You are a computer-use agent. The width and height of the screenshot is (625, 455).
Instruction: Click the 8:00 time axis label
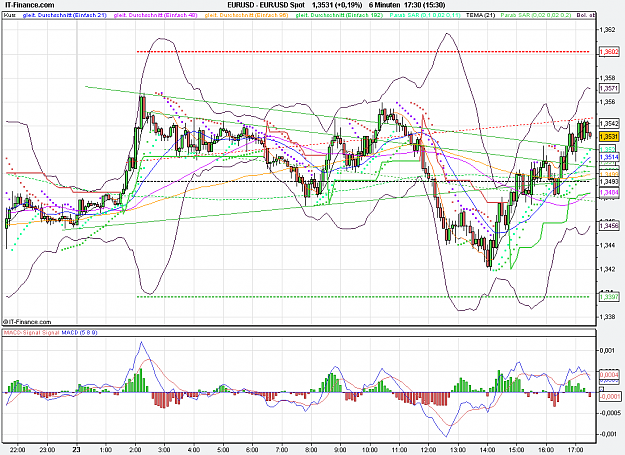311,450
